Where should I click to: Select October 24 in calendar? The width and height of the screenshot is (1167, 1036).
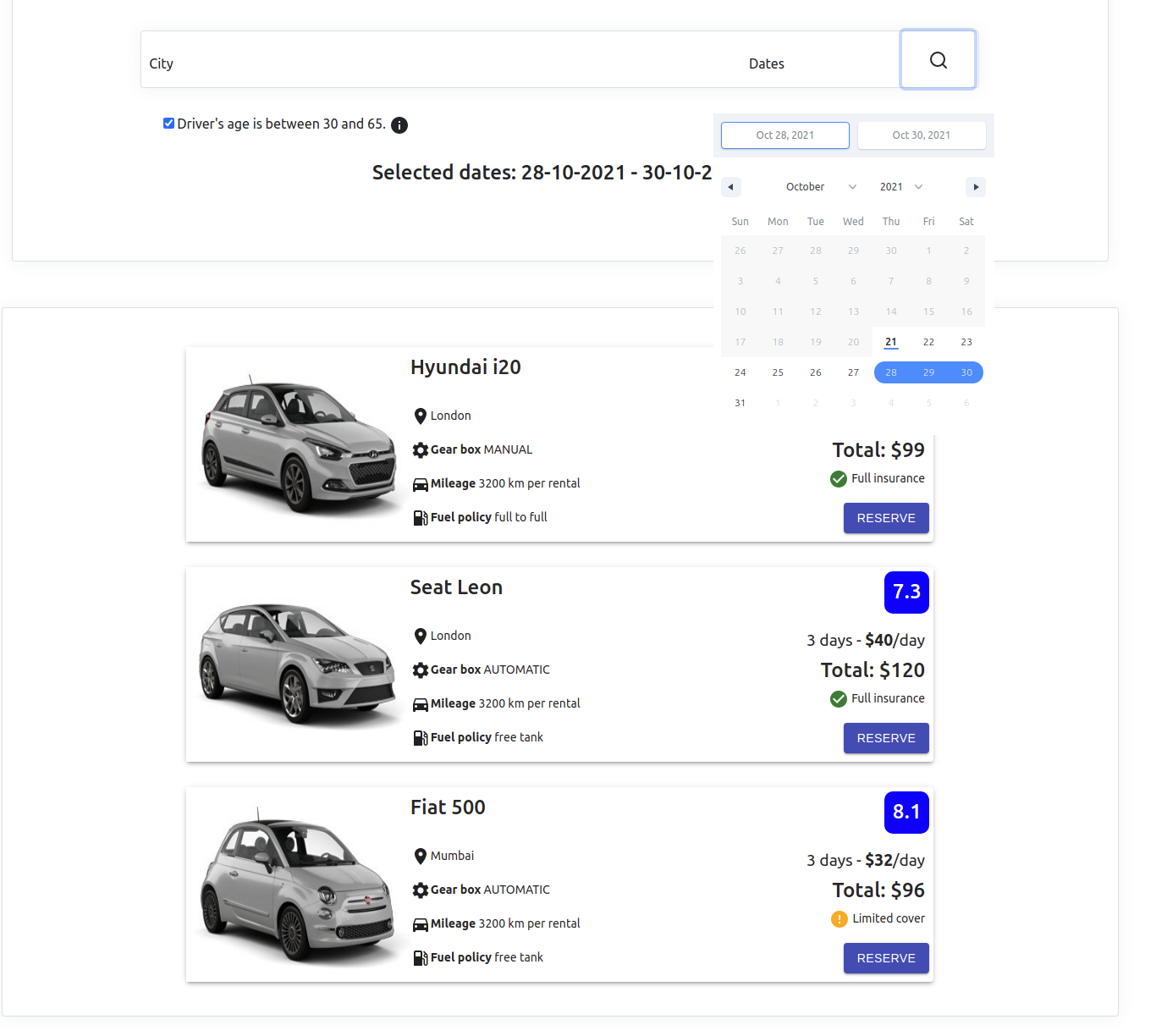[x=740, y=372]
